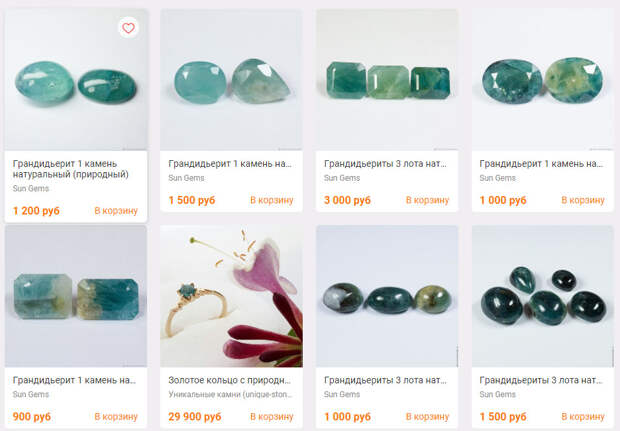Open thumbnail of three dark oval cabochons
Screen dimensions: 620x431
coord(387,296)
